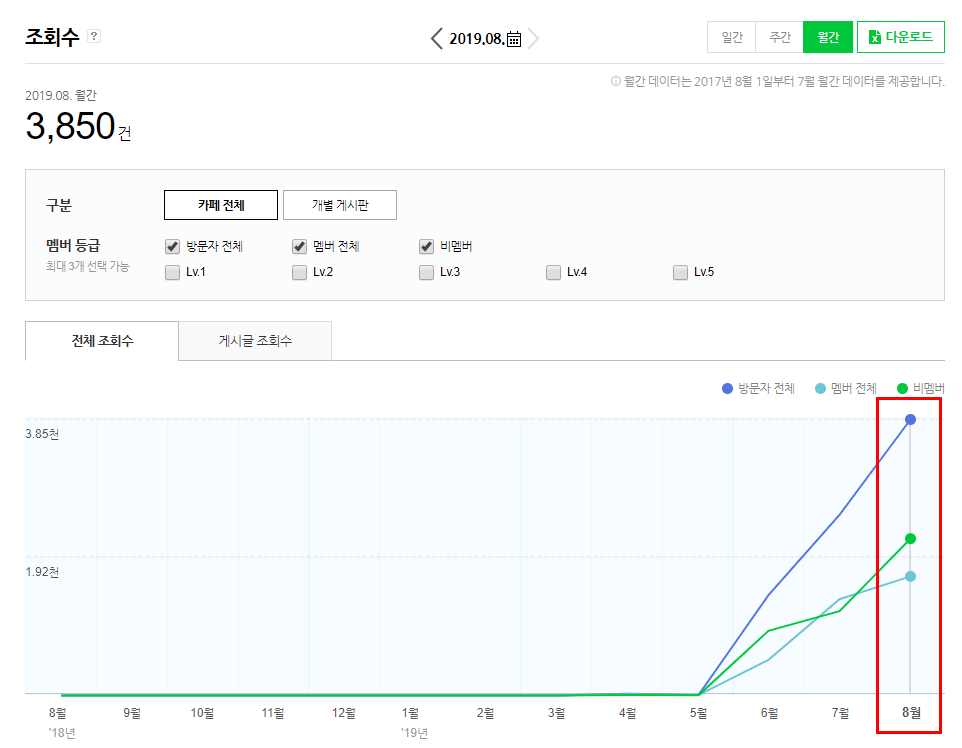Click the teal 멤버 전체 legend dot
962x748 pixels.
coord(820,388)
